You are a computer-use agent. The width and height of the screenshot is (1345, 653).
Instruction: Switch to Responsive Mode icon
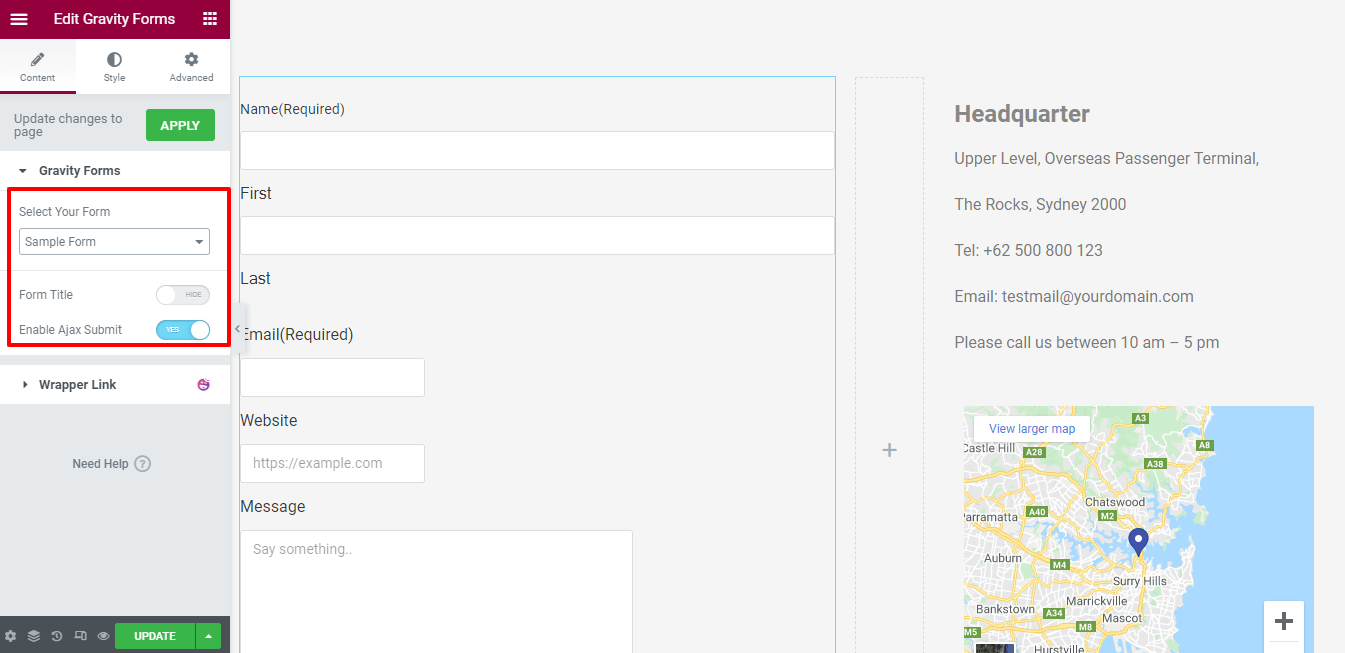click(x=80, y=636)
